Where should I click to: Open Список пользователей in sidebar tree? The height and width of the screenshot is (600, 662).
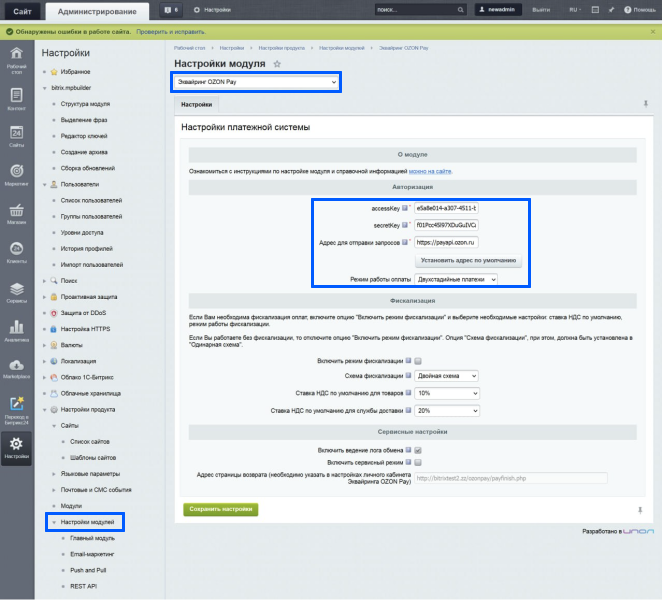click(x=91, y=201)
